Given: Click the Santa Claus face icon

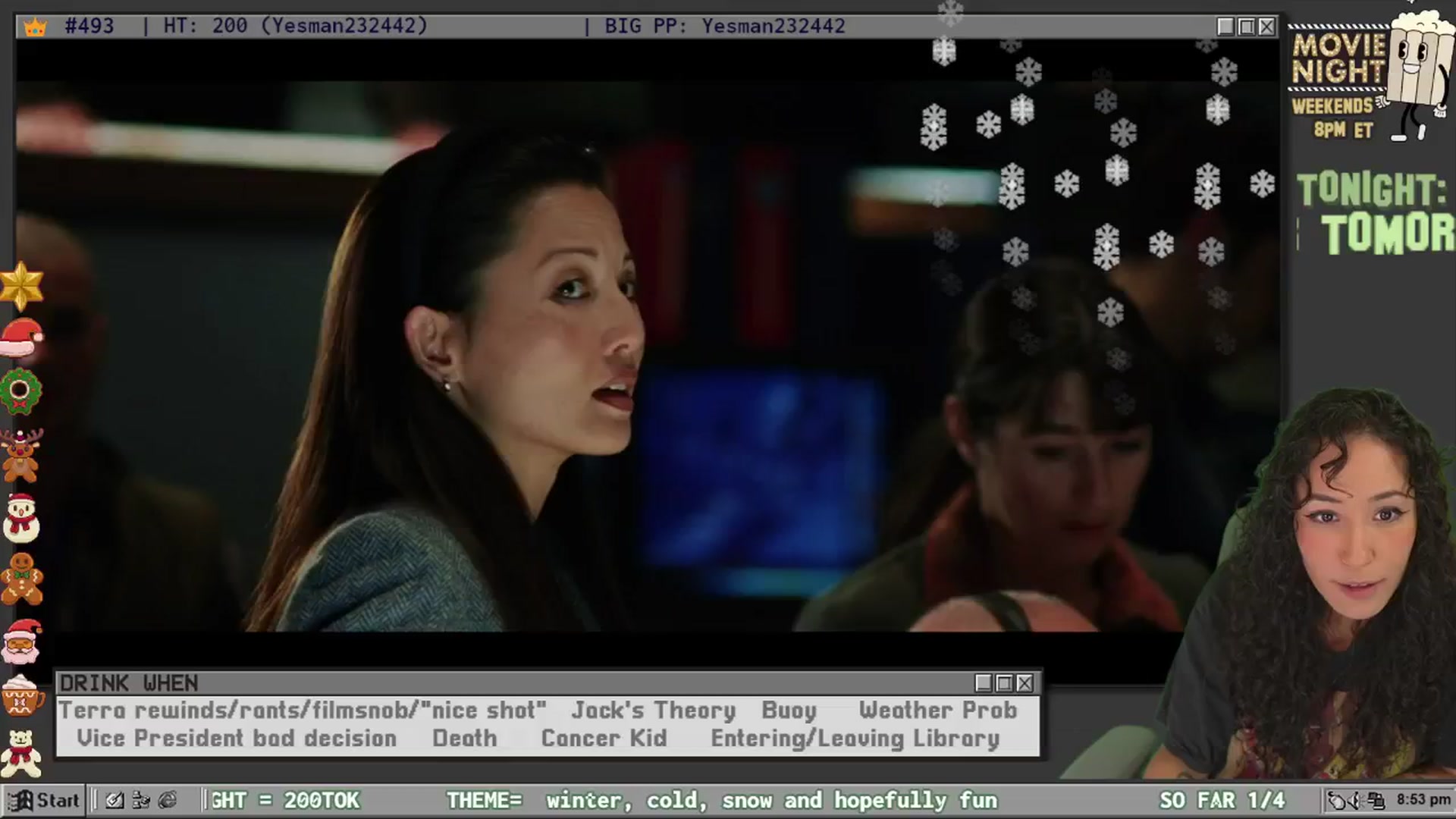Looking at the screenshot, I should [21, 642].
